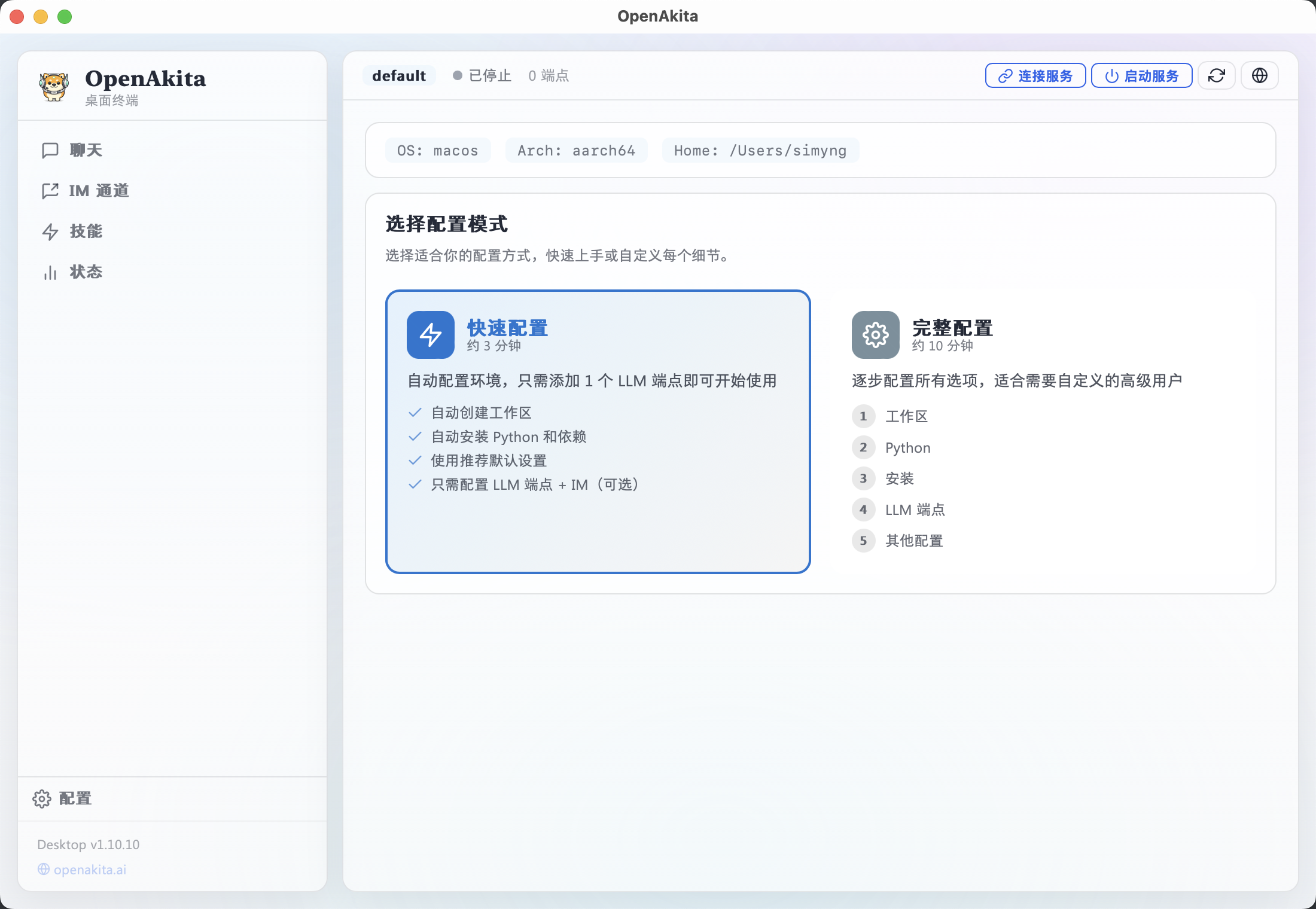Open the openakita.ai website link
This screenshot has height=909, width=1316.
pyautogui.click(x=89, y=870)
